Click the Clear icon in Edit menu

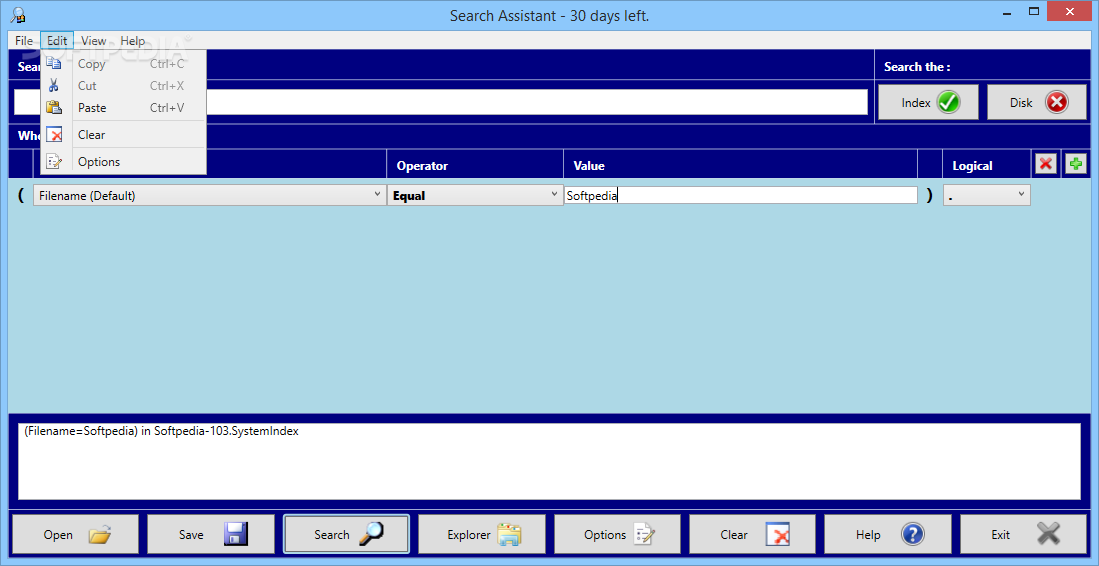tap(54, 134)
